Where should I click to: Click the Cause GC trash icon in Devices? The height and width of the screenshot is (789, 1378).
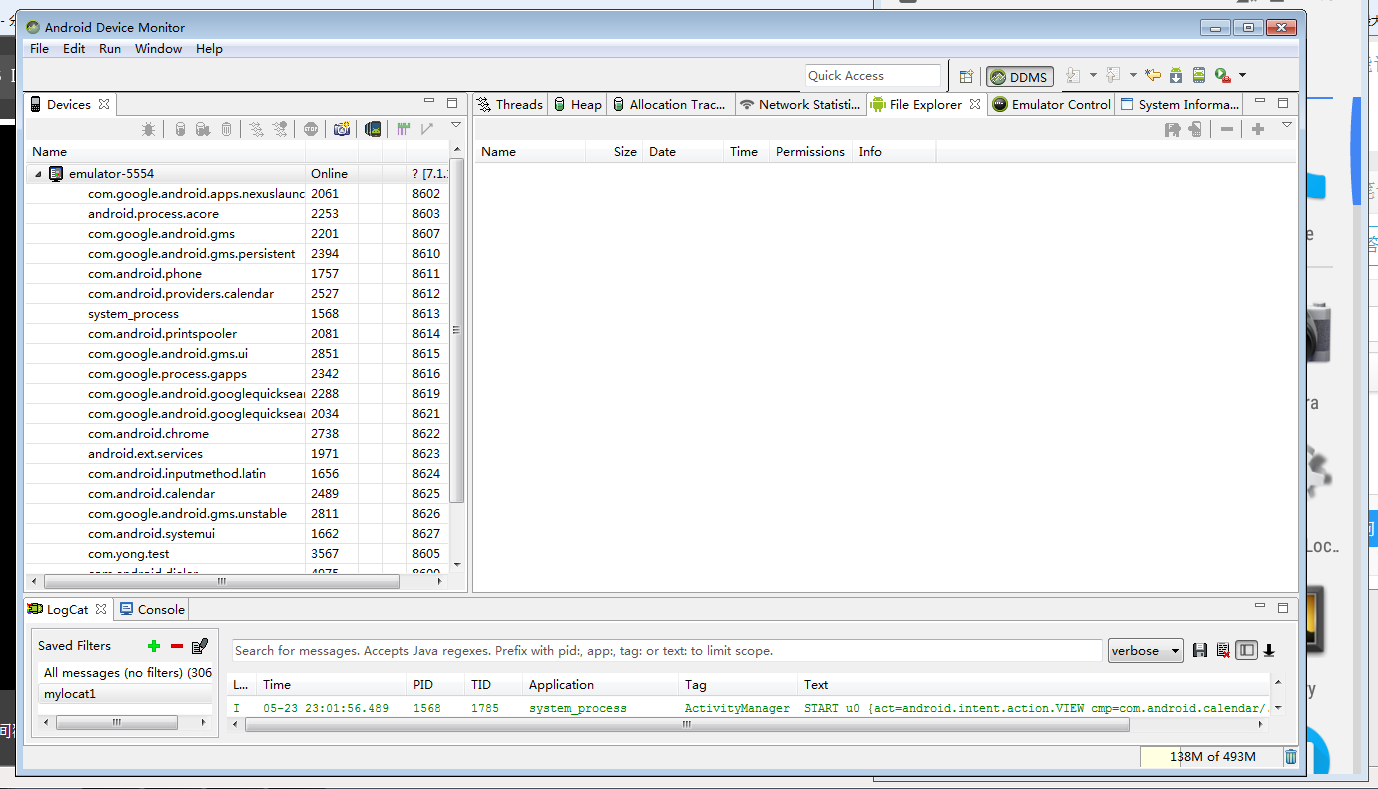pyautogui.click(x=226, y=129)
